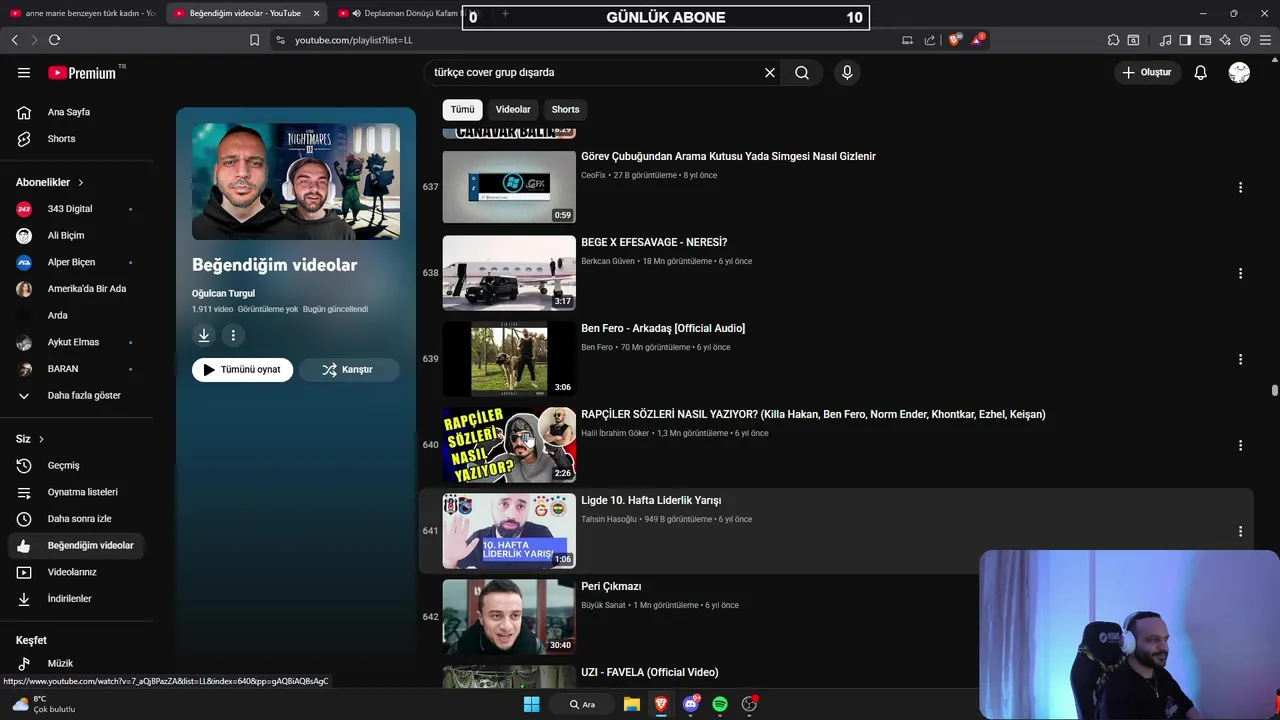Reload the page in browser

pos(54,40)
